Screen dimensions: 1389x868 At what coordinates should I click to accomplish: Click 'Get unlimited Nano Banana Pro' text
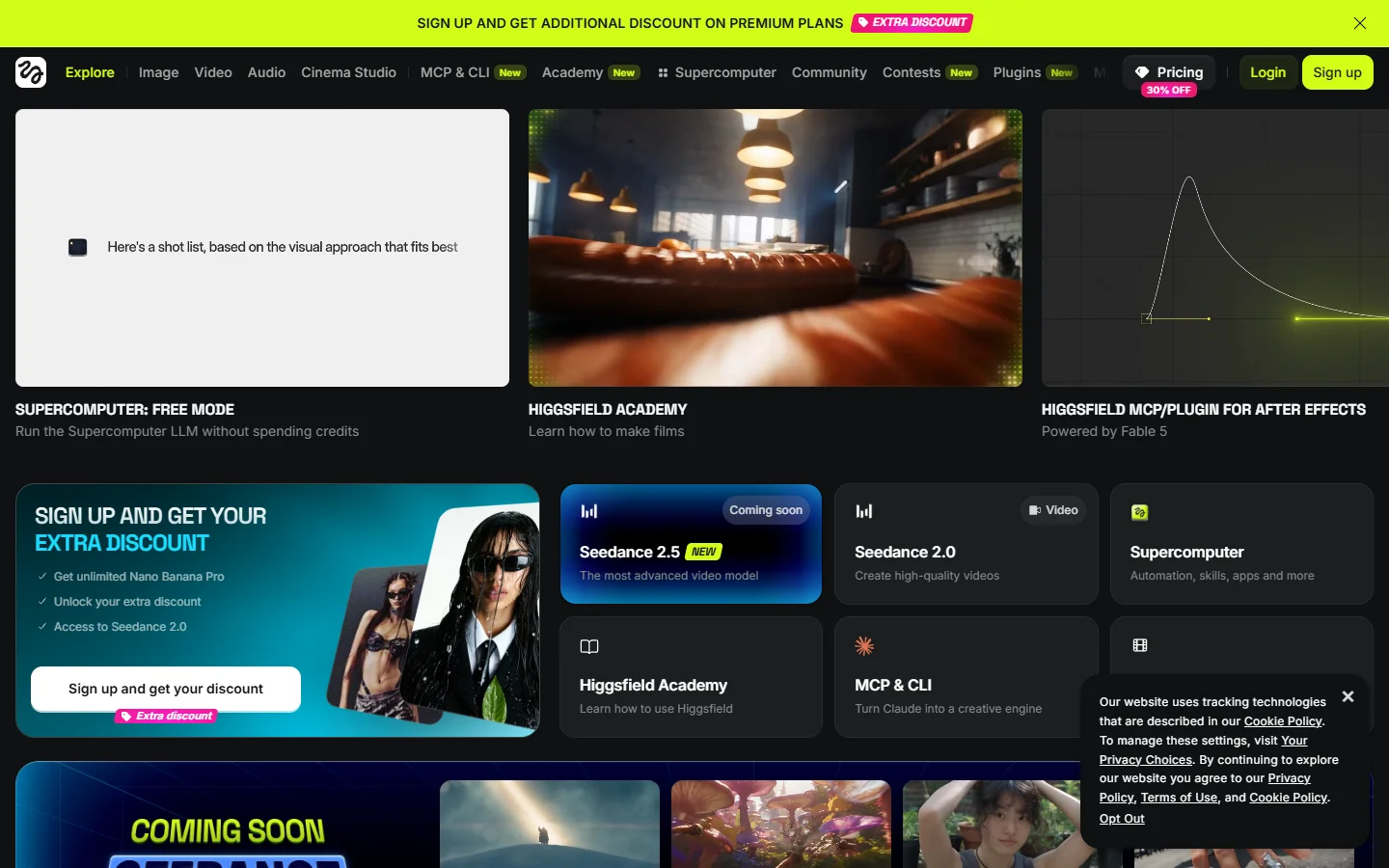139,577
